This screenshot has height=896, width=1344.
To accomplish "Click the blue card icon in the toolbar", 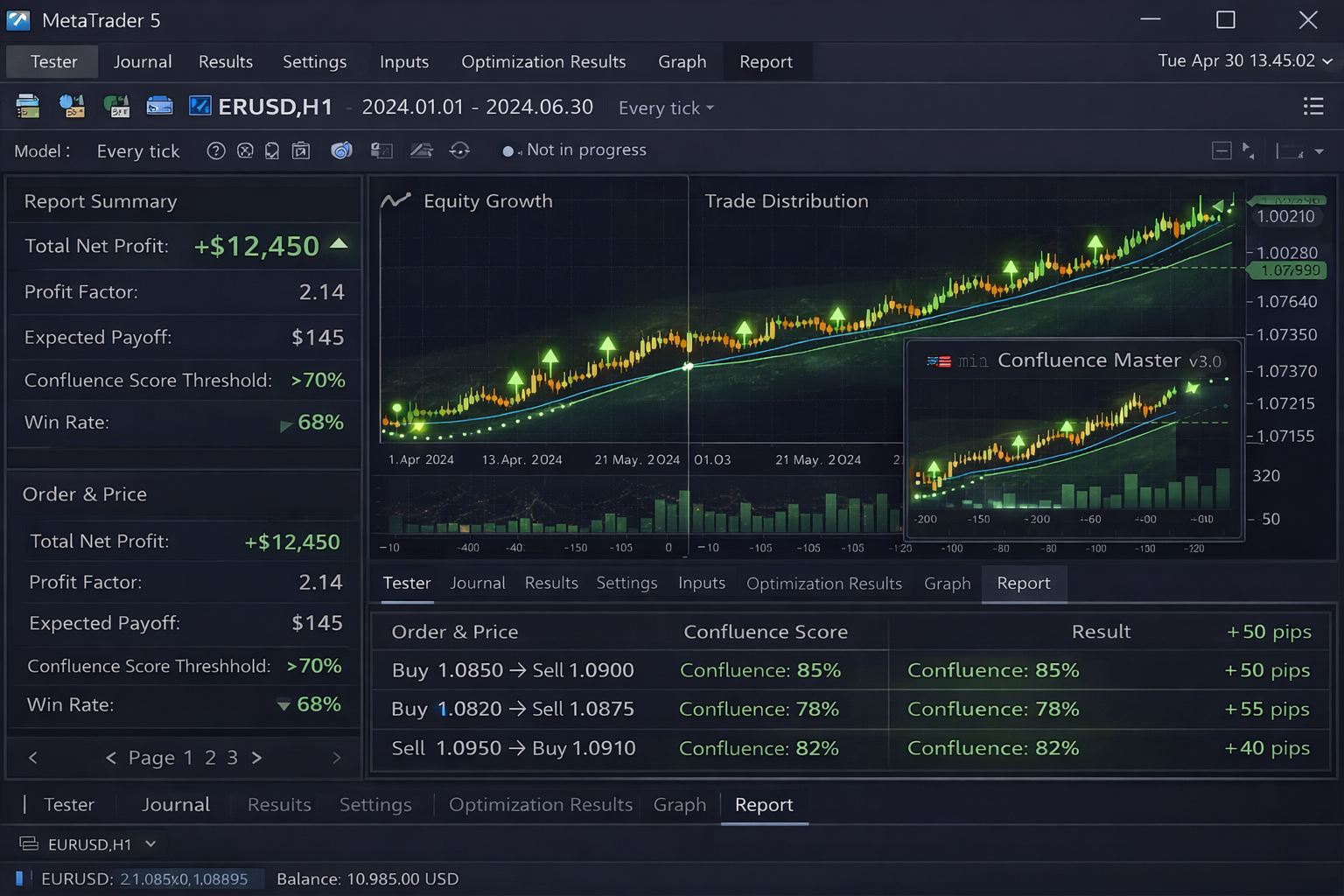I will tap(159, 107).
